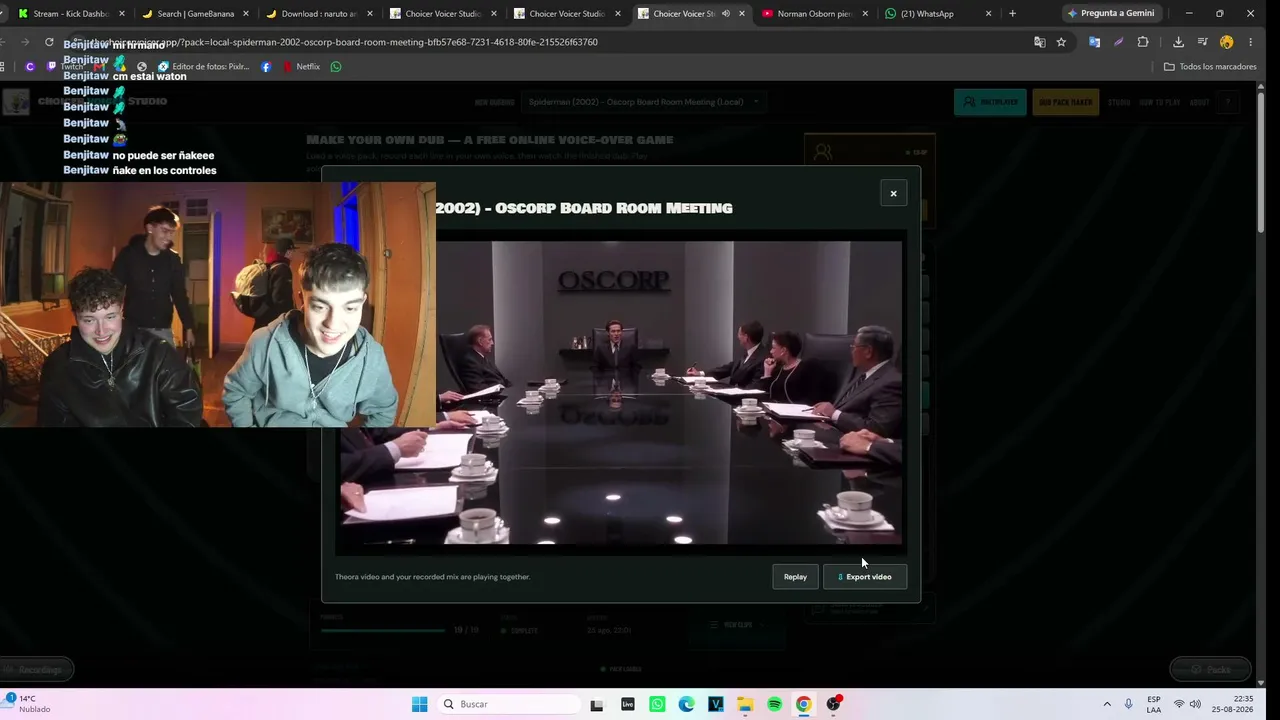
Task: Close the WhatsApp browser tab
Action: coord(989,14)
